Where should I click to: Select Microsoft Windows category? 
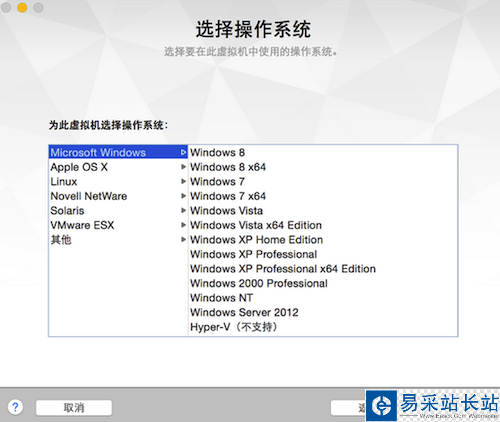(118, 152)
